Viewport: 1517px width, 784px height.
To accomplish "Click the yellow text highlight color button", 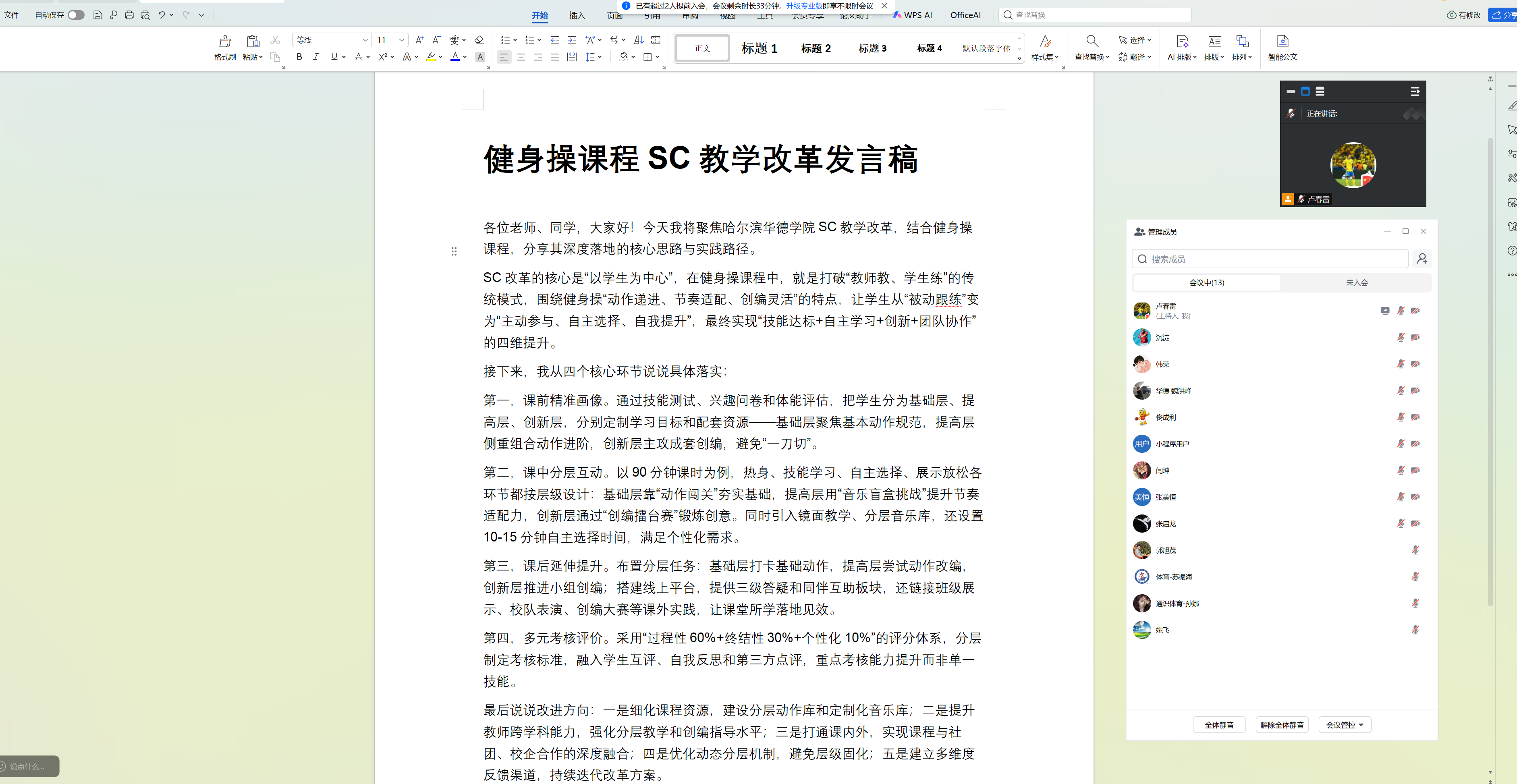I will 431,57.
